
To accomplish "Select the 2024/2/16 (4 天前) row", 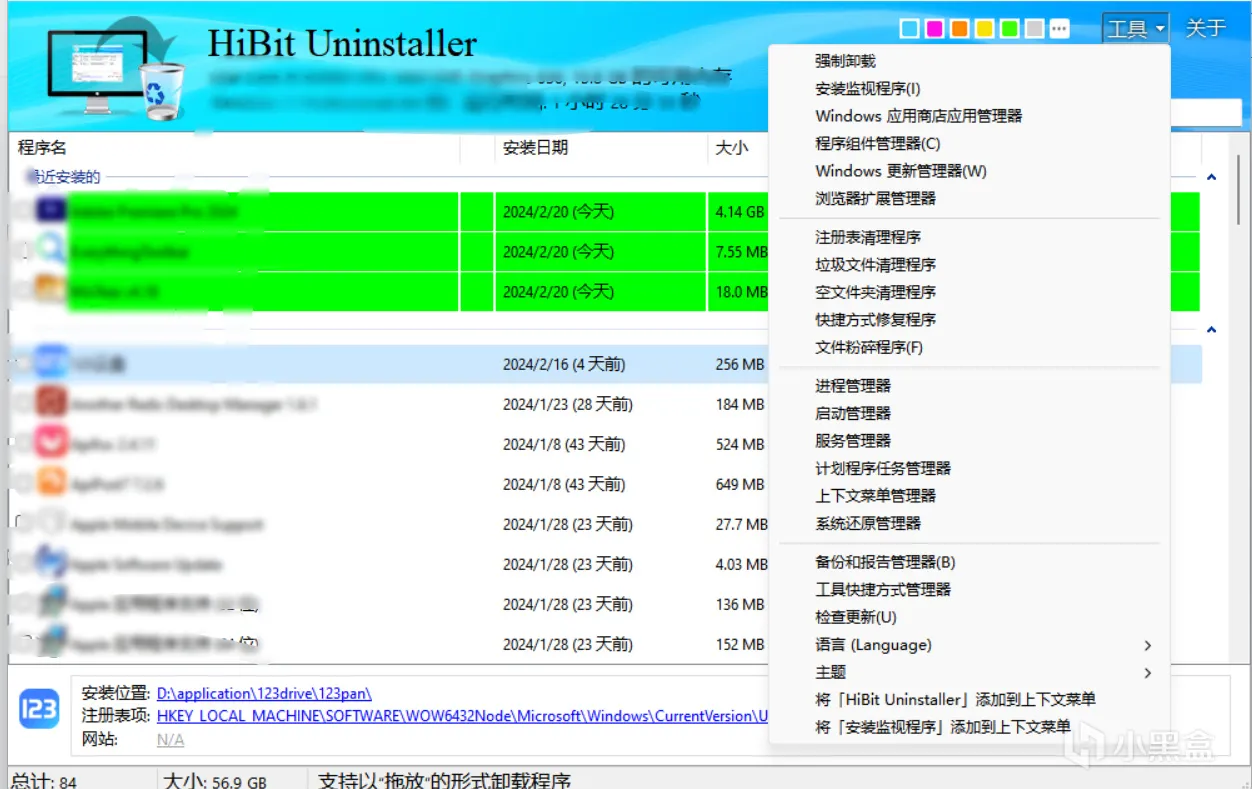I will coord(604,364).
